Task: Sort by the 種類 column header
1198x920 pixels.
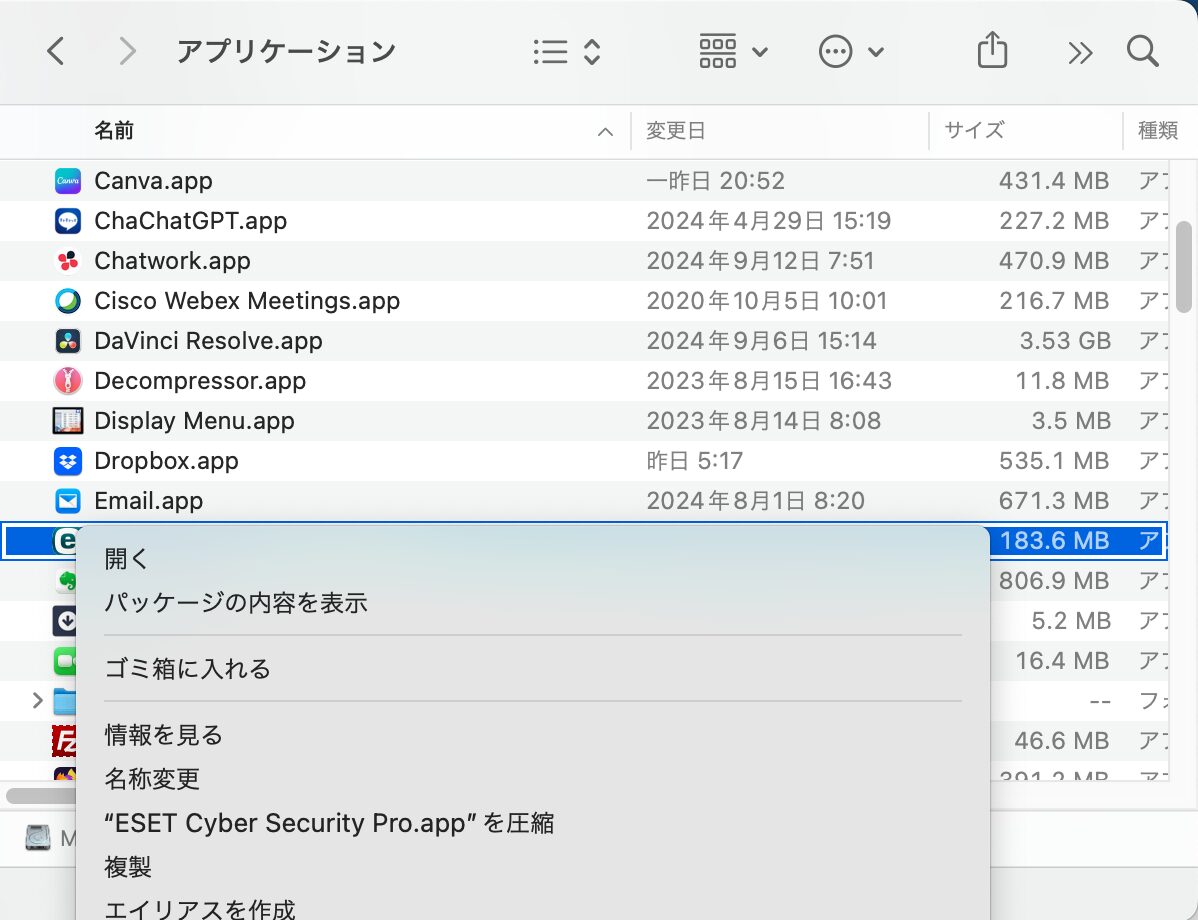Action: (1158, 131)
